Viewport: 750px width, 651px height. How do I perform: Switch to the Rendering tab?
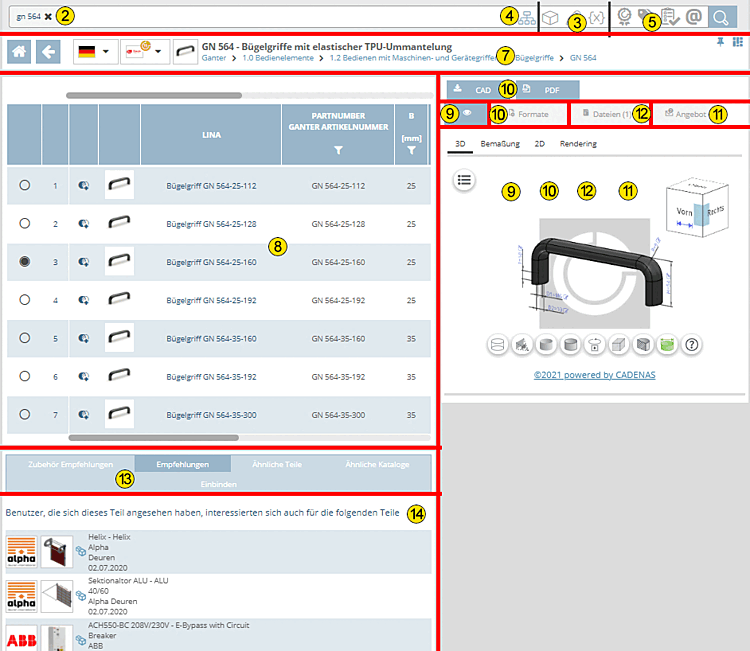coord(578,144)
